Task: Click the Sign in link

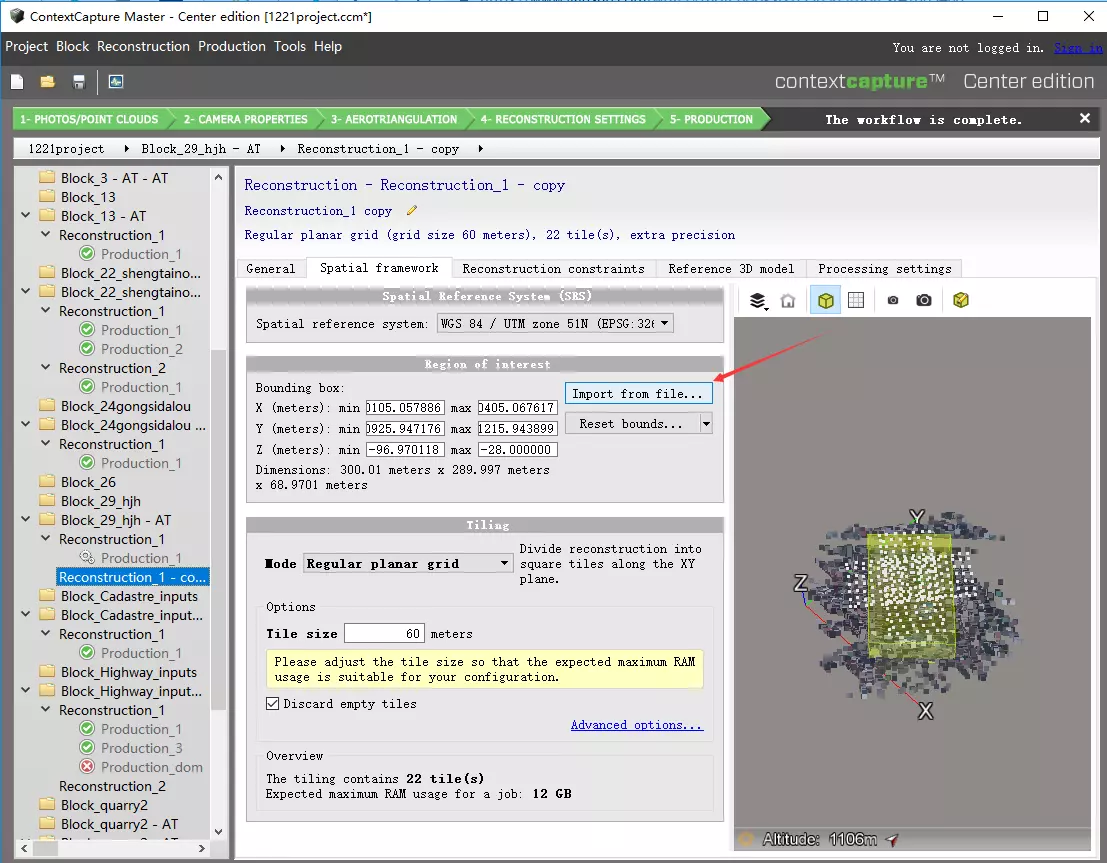Action: tap(1078, 48)
